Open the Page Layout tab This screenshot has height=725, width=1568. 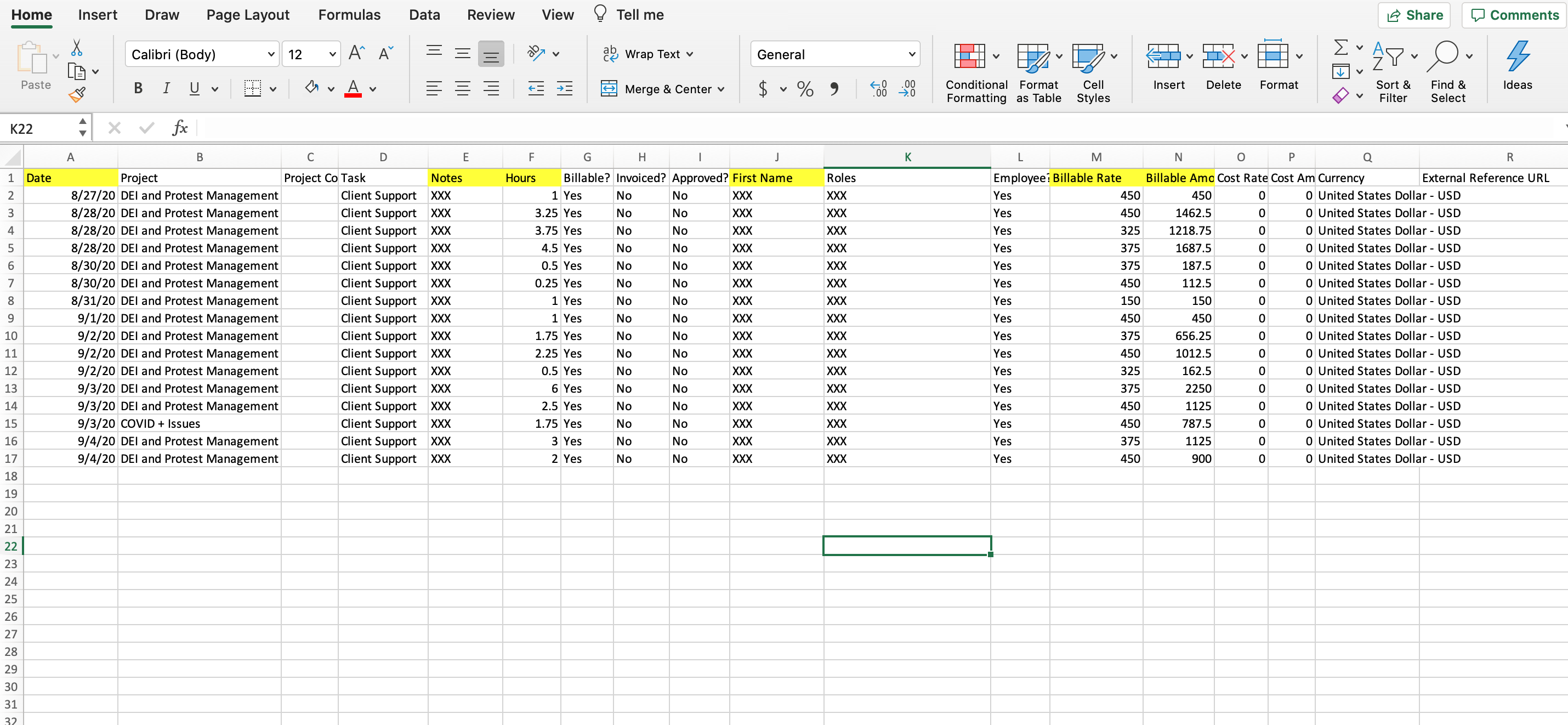click(x=248, y=15)
